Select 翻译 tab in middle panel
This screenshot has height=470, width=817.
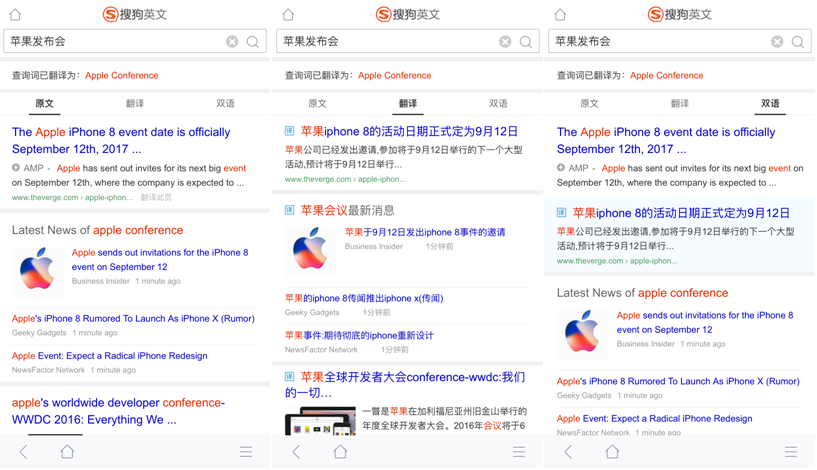[x=408, y=103]
